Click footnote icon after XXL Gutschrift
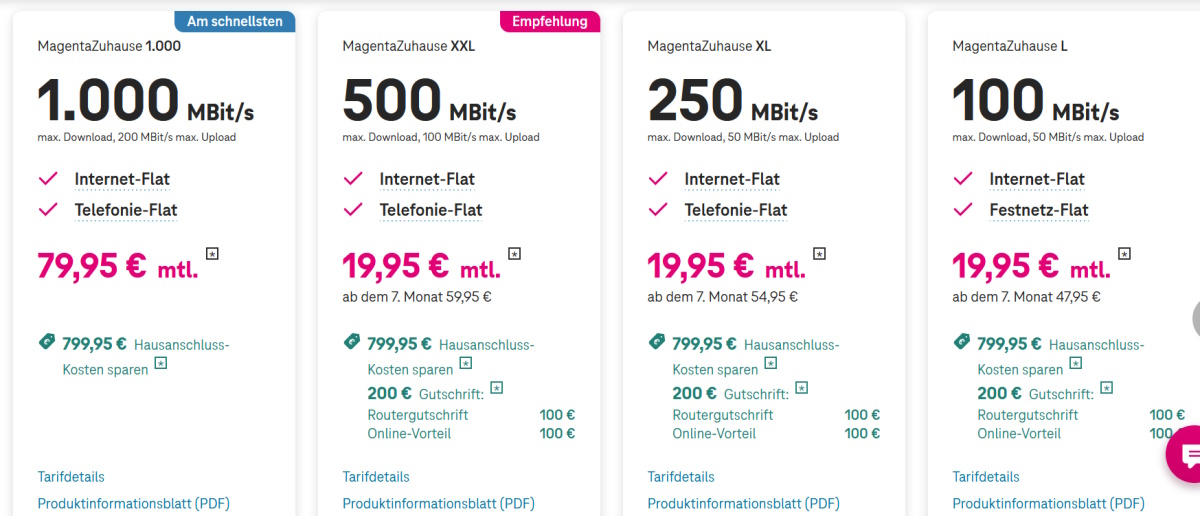 (496, 388)
